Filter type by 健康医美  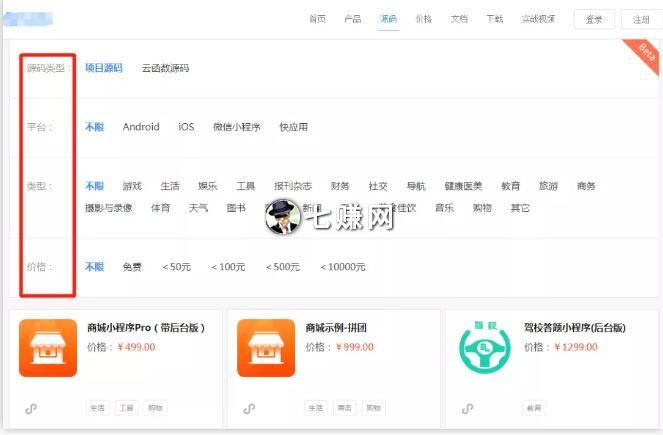(x=463, y=186)
